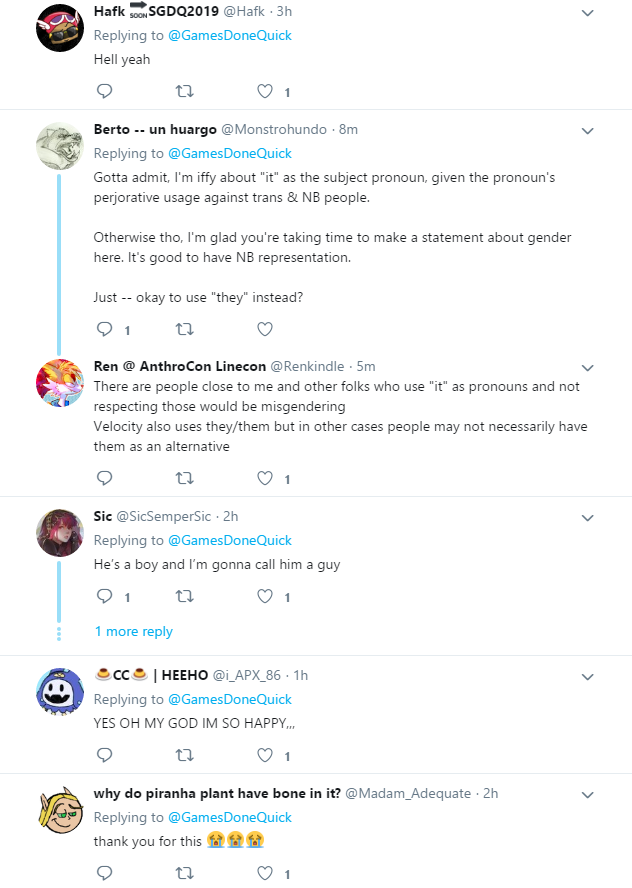The height and width of the screenshot is (888, 632).
Task: Retweet Madam_Adequate's "thank you for this" tweet
Action: click(x=185, y=873)
